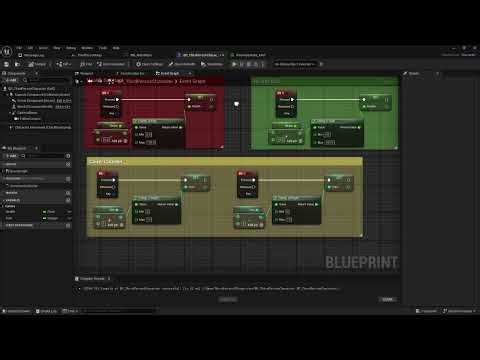
Task: Open the Edit menu
Action: (x=30, y=48)
